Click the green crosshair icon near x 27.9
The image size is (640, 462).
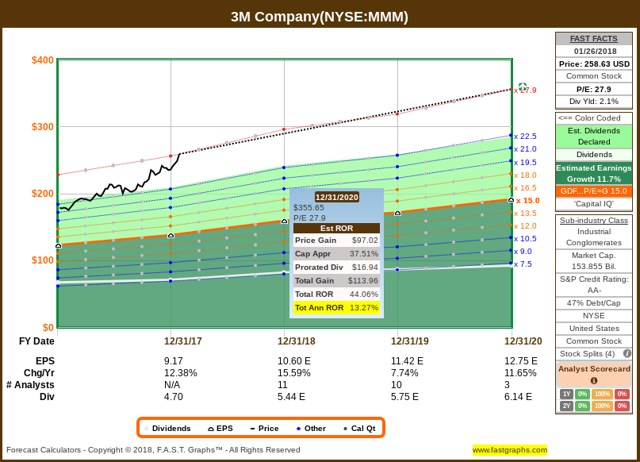[x=522, y=87]
